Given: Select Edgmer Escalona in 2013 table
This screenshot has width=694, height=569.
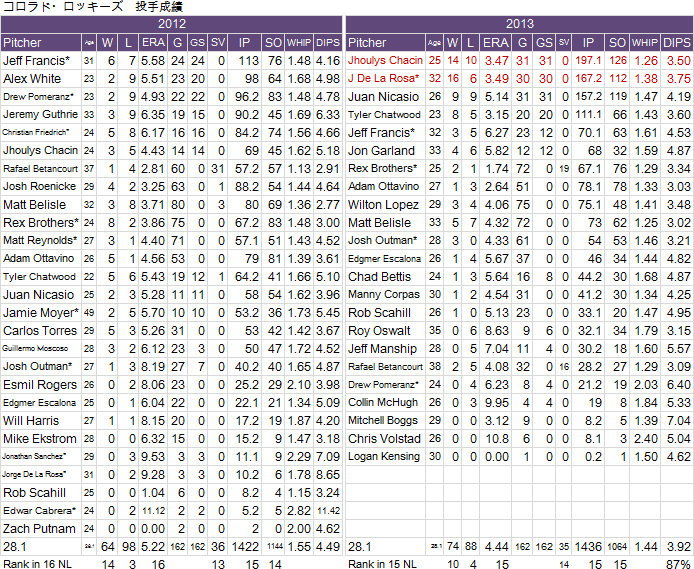Looking at the screenshot, I should point(385,259).
